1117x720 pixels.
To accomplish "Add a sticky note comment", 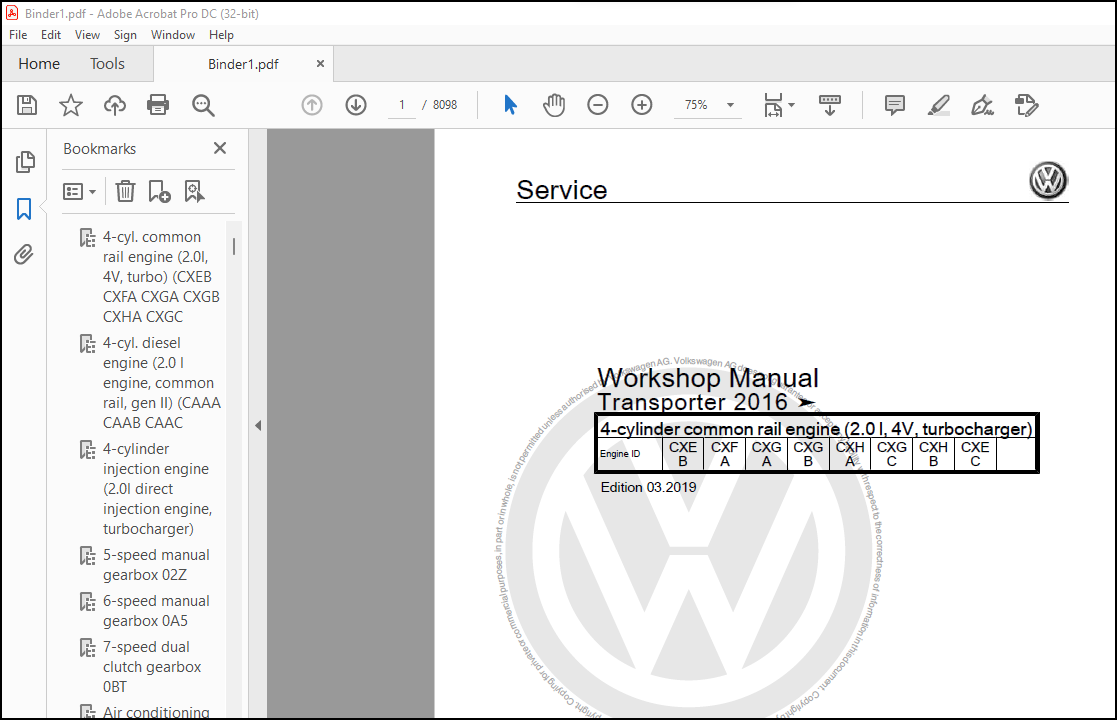I will tap(895, 105).
